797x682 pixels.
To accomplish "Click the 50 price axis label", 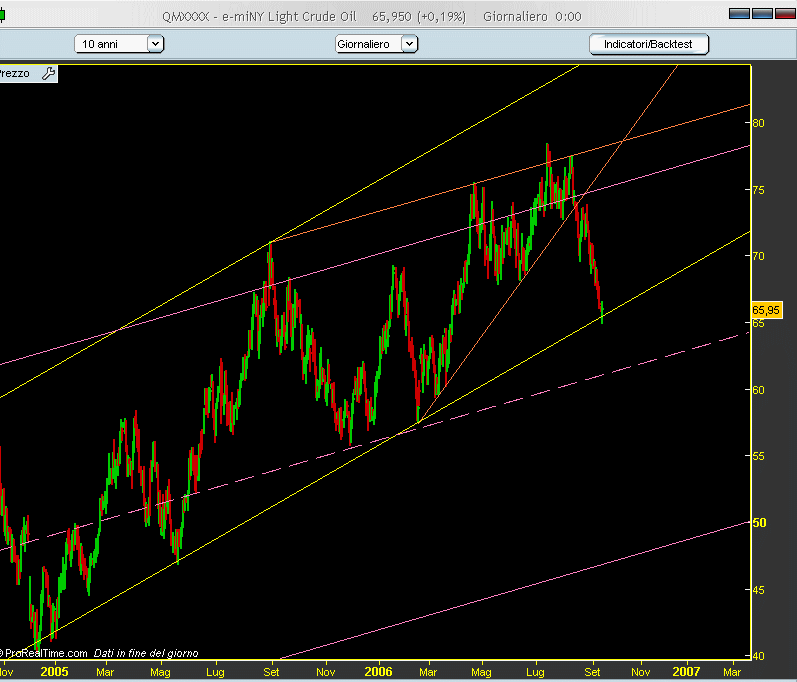I will pyautogui.click(x=759, y=523).
